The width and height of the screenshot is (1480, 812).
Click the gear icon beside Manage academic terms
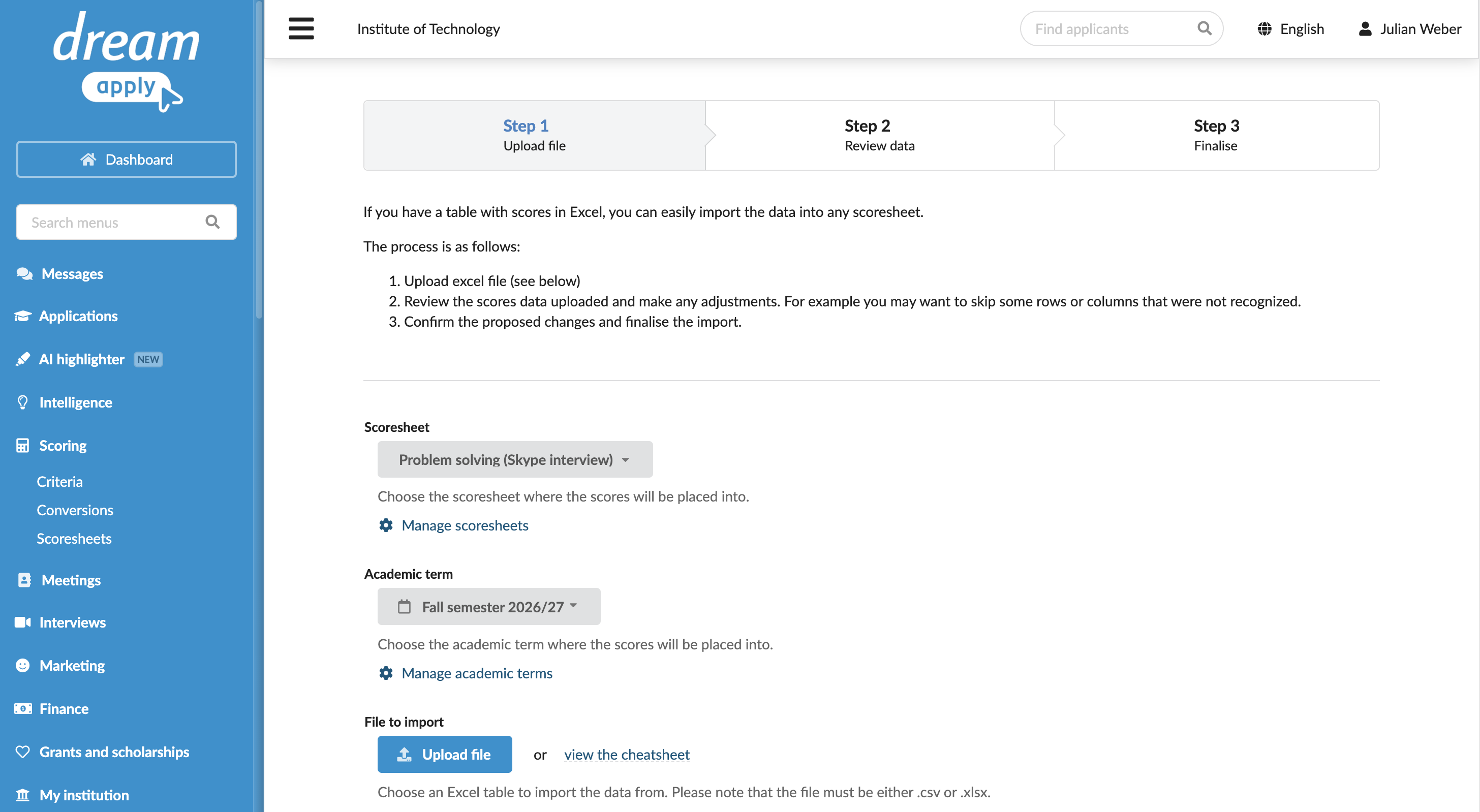(386, 672)
